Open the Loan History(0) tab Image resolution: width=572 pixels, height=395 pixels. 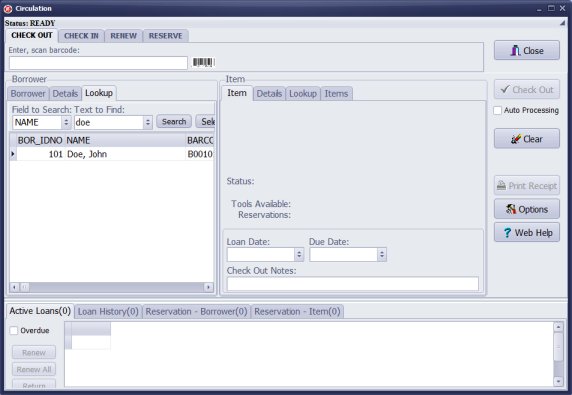pos(108,311)
